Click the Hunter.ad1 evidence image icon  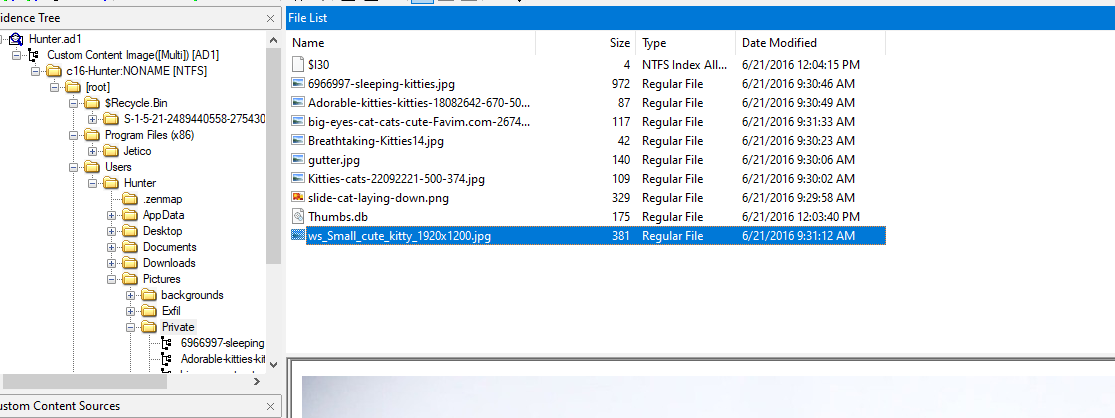16,39
